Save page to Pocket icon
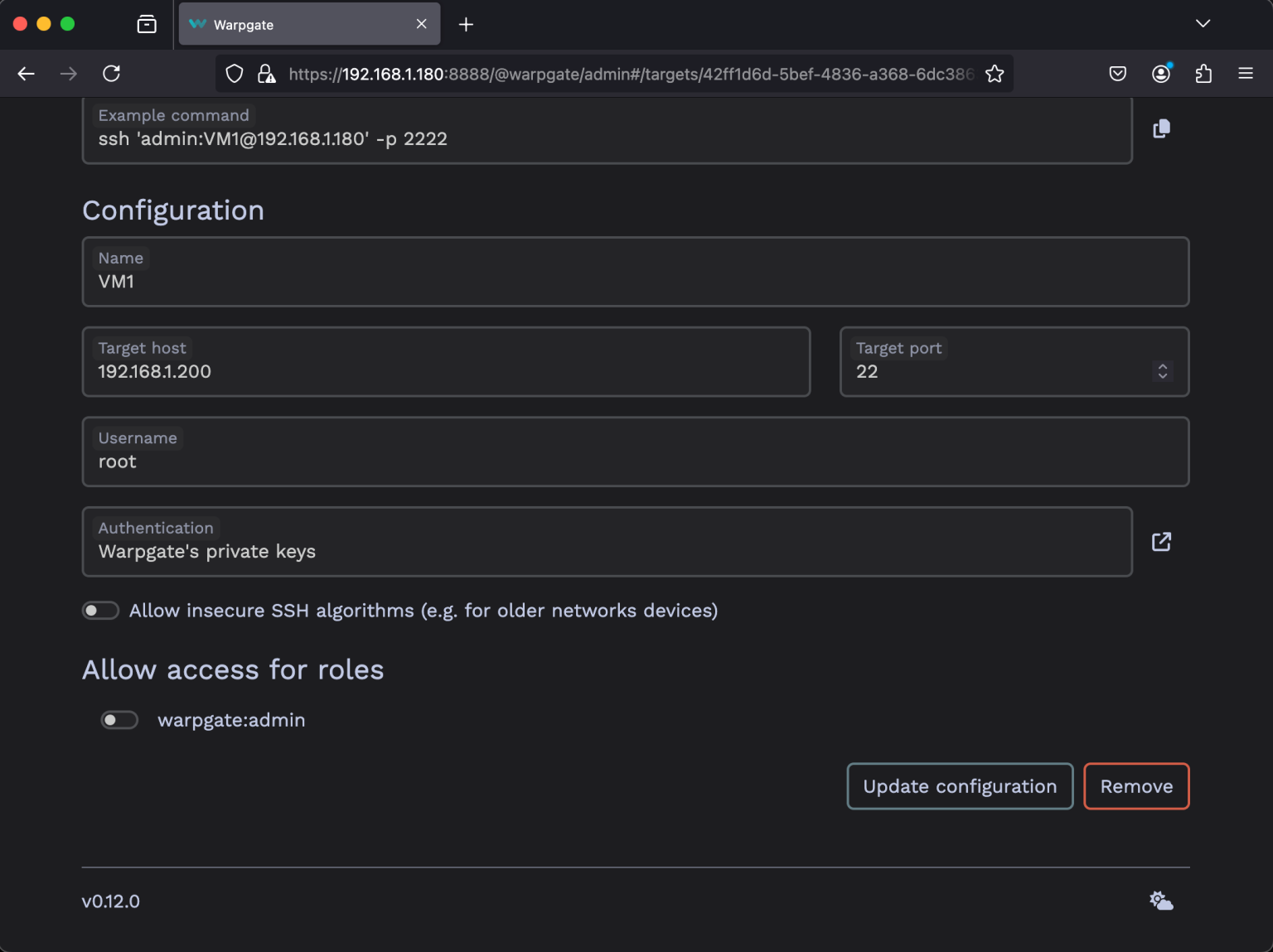1273x952 pixels. tap(1117, 74)
